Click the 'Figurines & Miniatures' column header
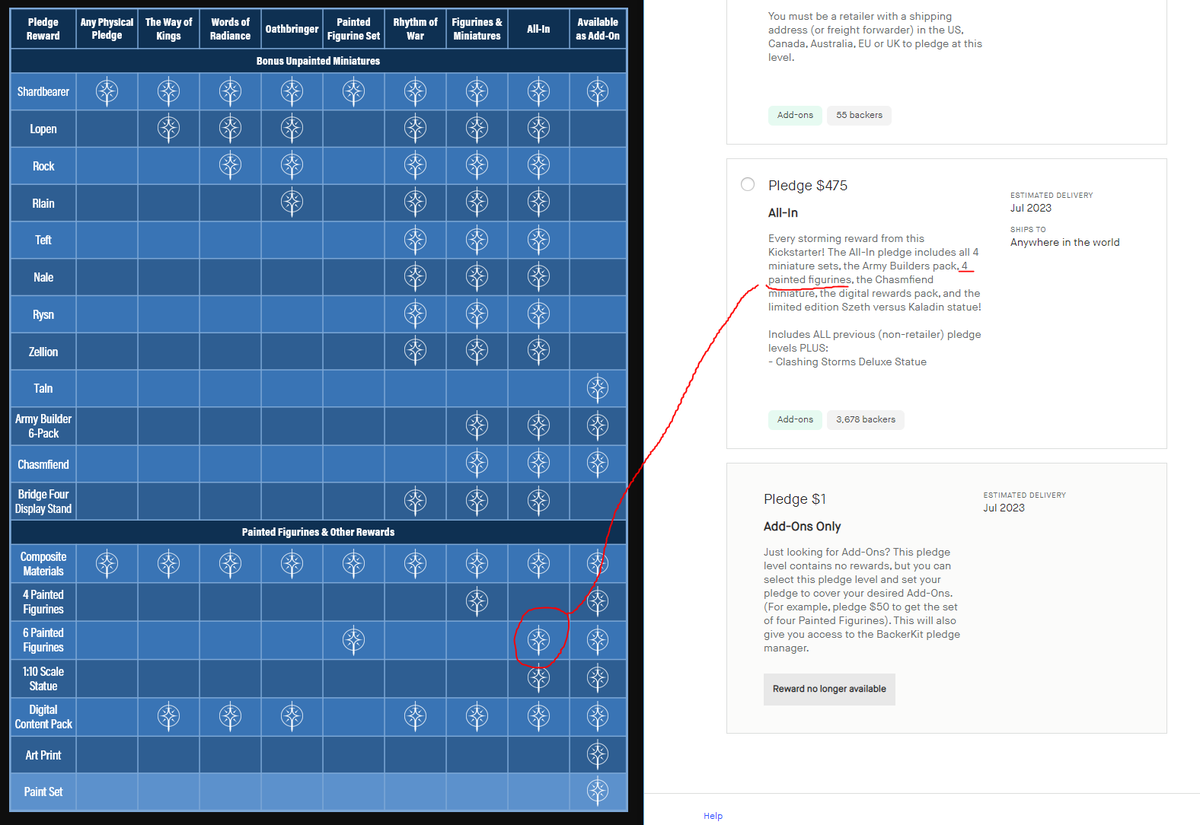The height and width of the screenshot is (825, 1200). point(477,28)
